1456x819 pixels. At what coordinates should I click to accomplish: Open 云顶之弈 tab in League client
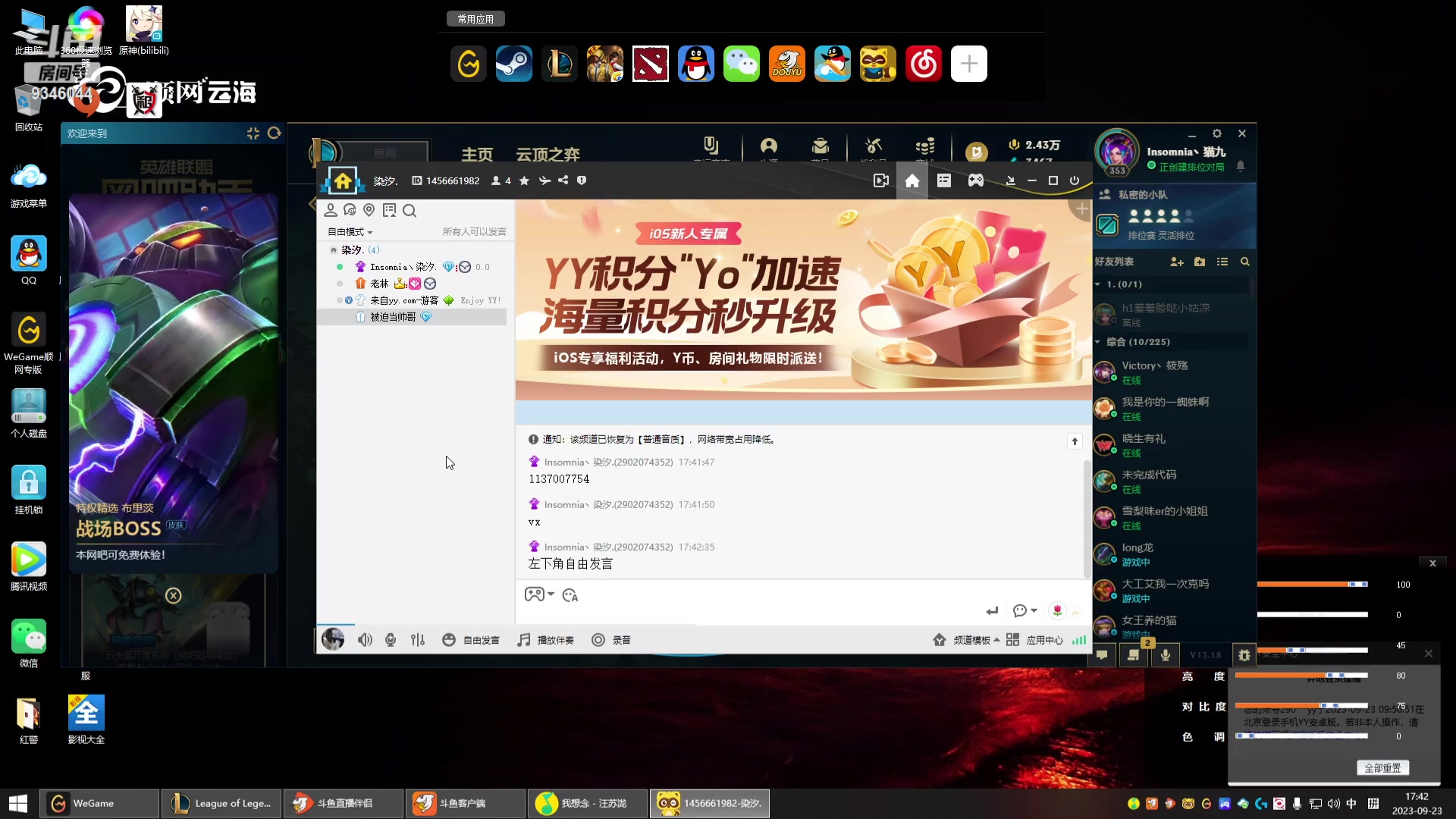[x=548, y=155]
